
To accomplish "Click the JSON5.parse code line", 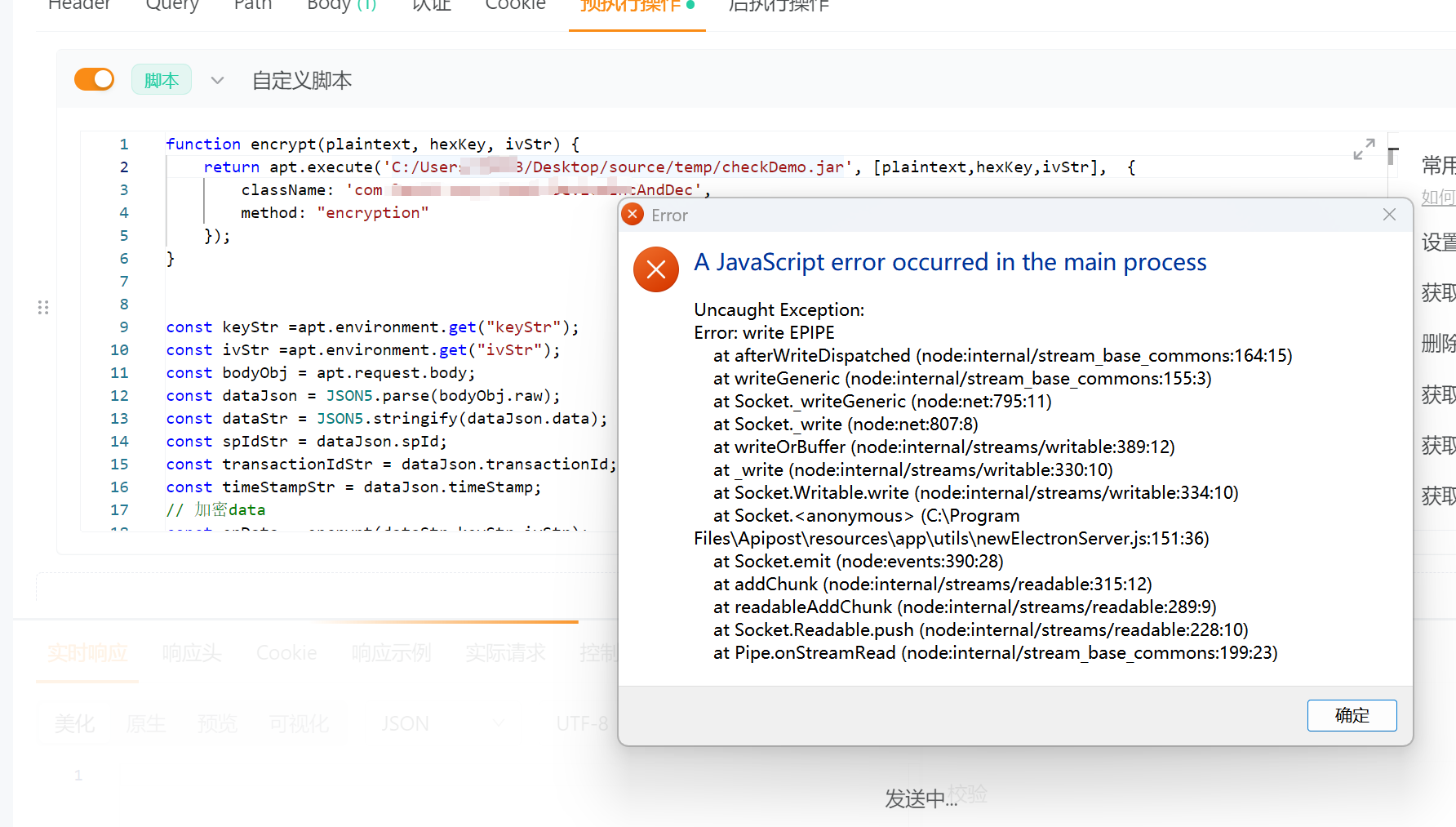I will point(363,396).
